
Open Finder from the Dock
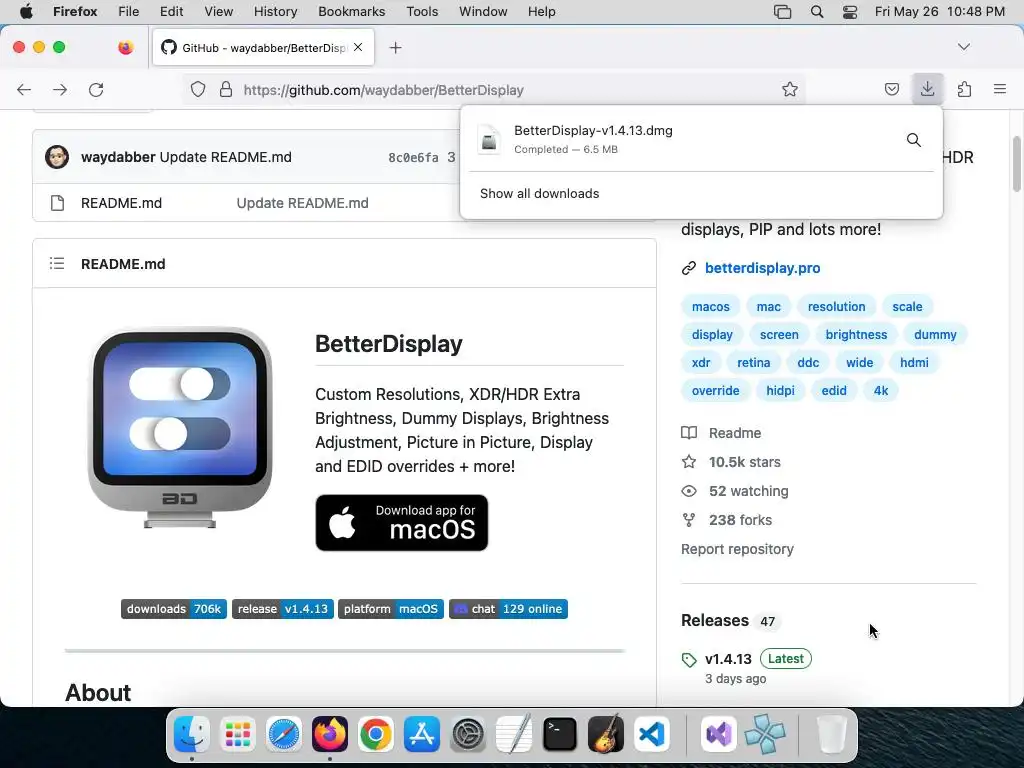(x=191, y=734)
